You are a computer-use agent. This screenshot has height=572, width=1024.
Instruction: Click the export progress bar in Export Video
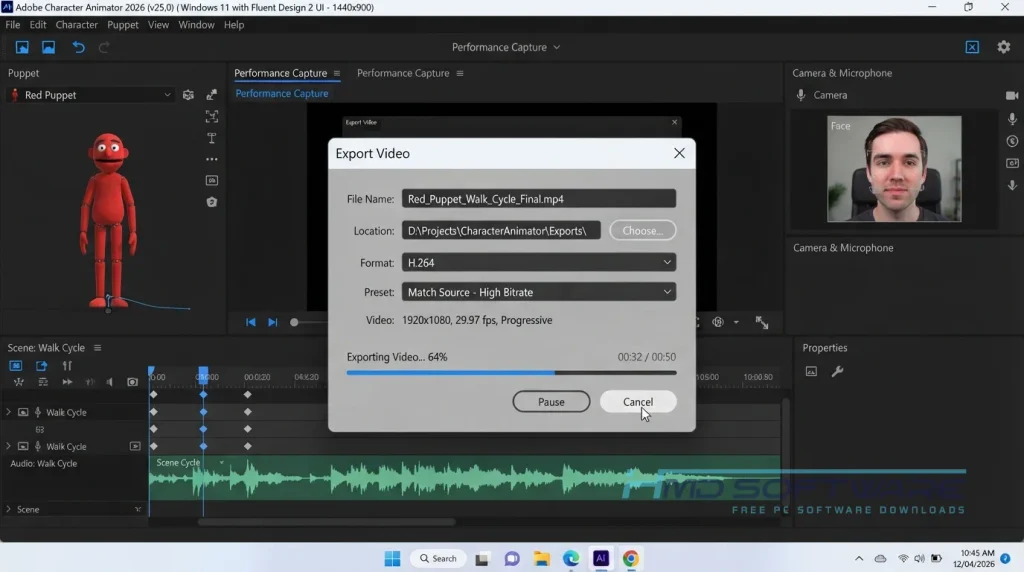pos(511,373)
